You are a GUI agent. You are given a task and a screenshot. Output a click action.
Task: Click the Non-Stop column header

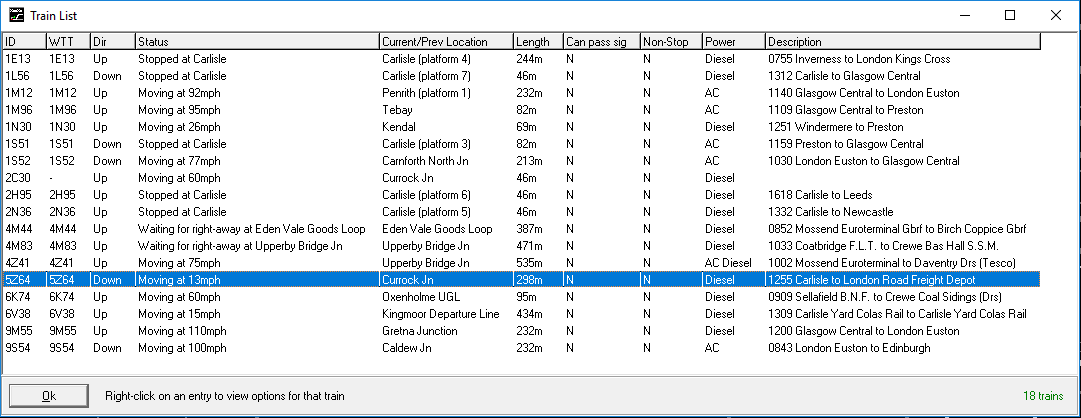click(x=671, y=42)
